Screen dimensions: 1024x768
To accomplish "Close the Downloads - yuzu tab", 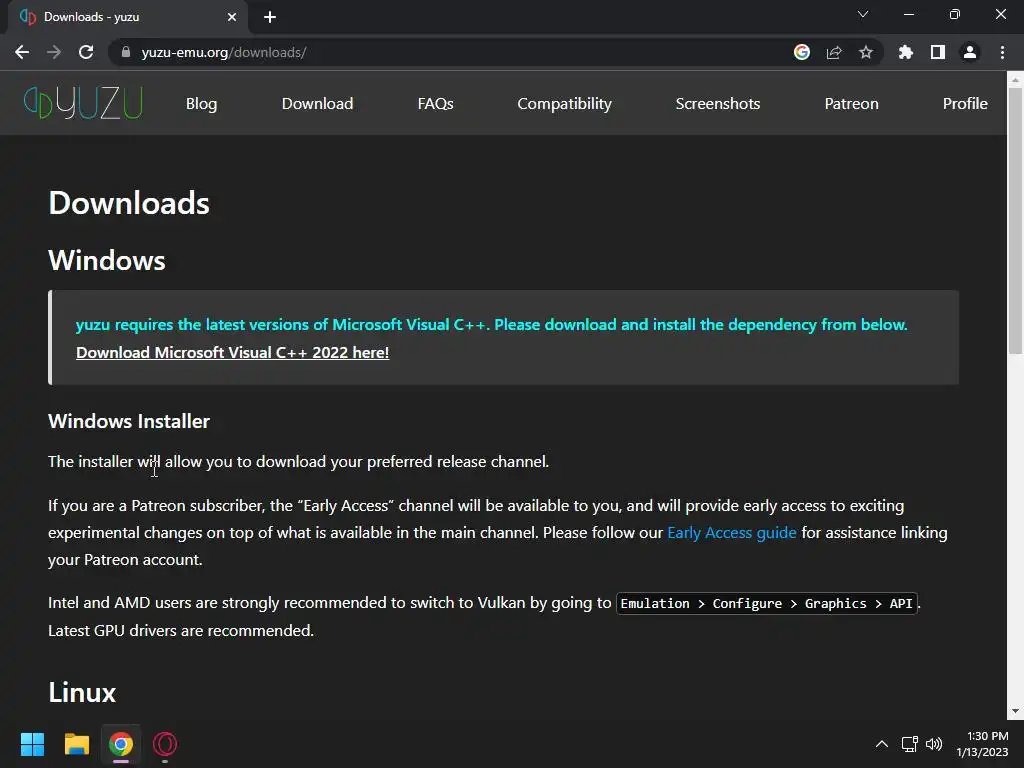I will pyautogui.click(x=232, y=17).
